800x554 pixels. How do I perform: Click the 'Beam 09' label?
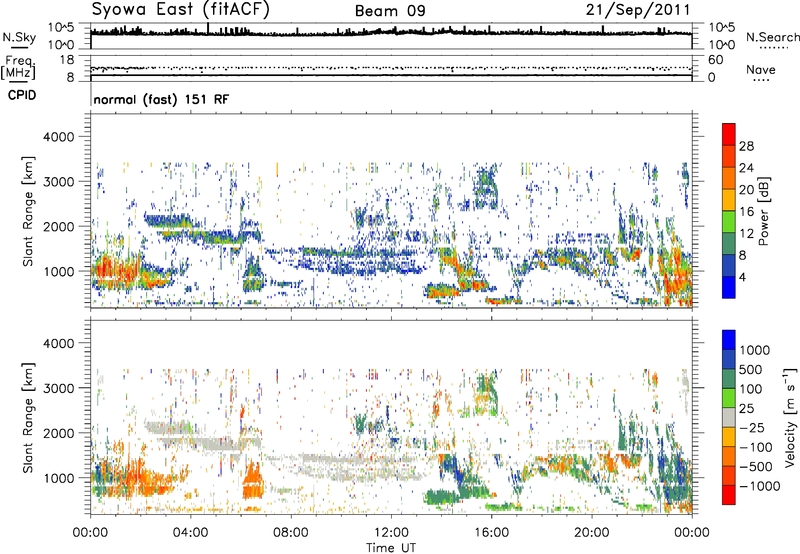pos(390,11)
